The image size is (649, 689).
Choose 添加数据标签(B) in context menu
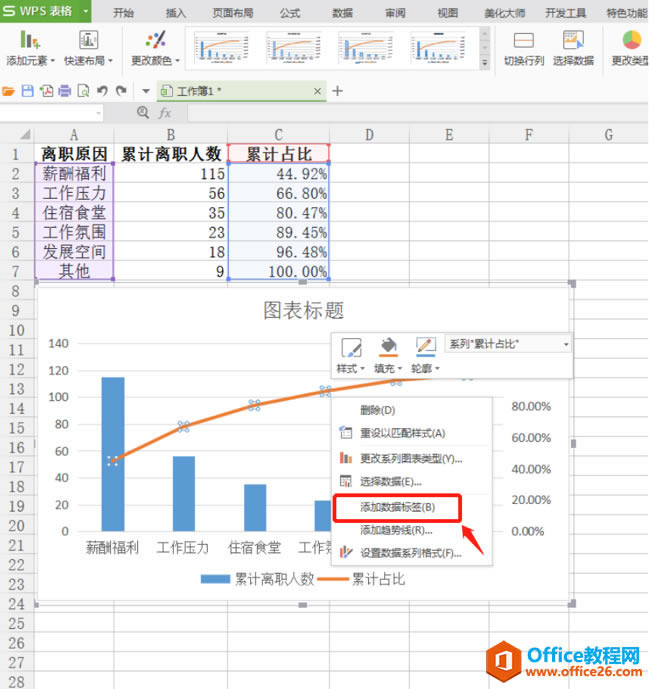tap(397, 508)
